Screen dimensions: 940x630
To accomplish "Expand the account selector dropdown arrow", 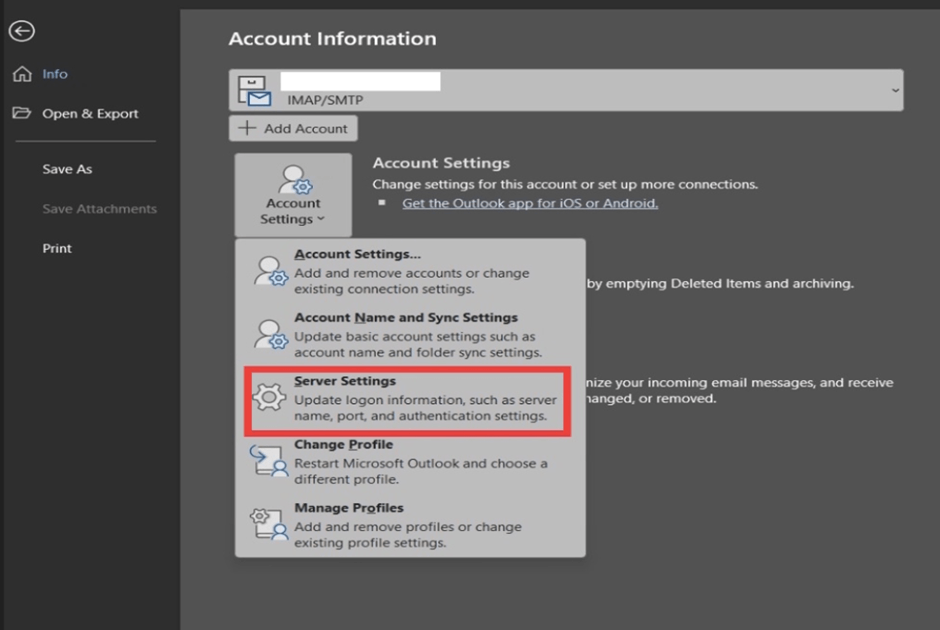I will click(895, 91).
